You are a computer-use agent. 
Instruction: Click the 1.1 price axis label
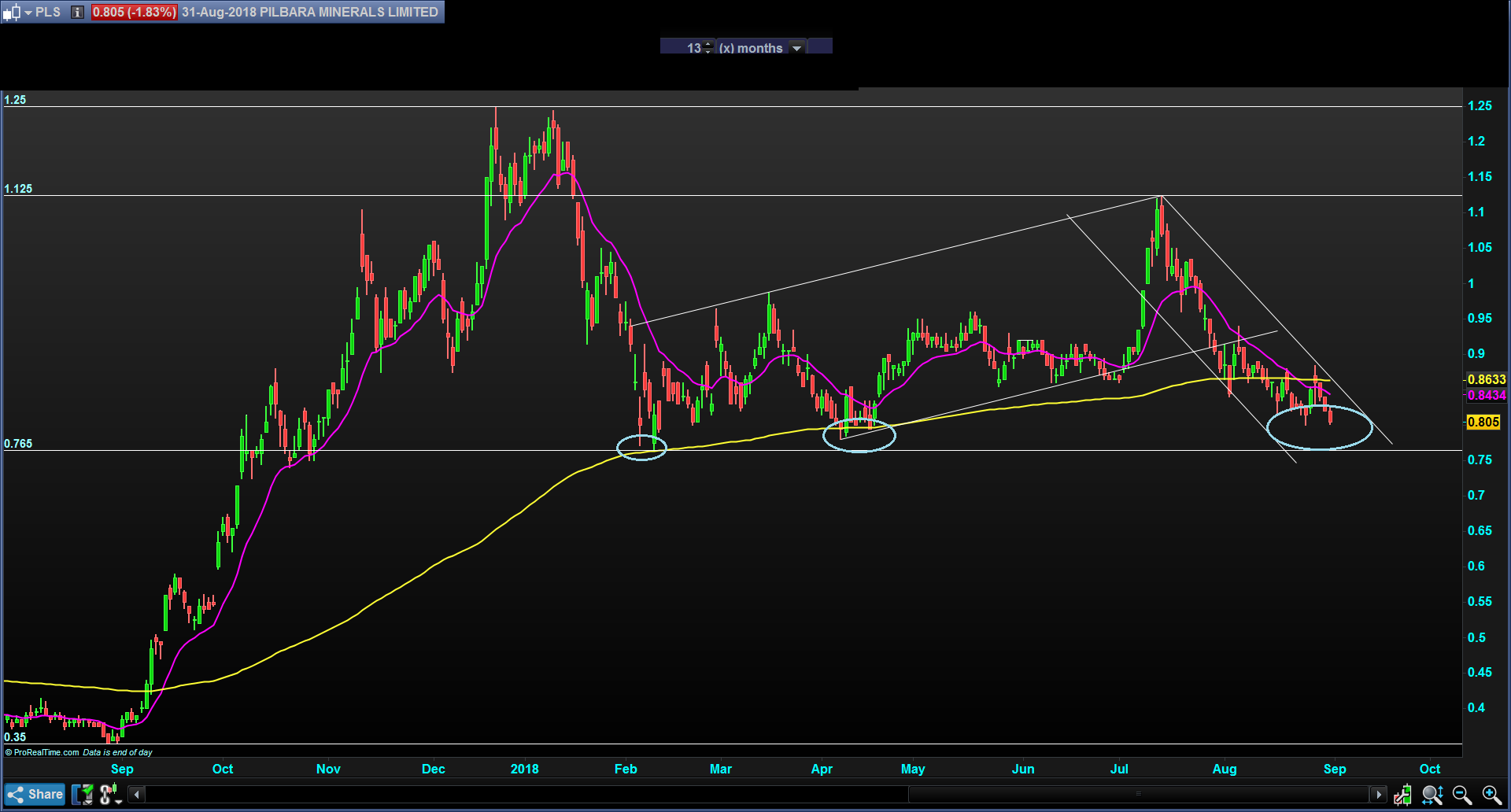(1476, 212)
